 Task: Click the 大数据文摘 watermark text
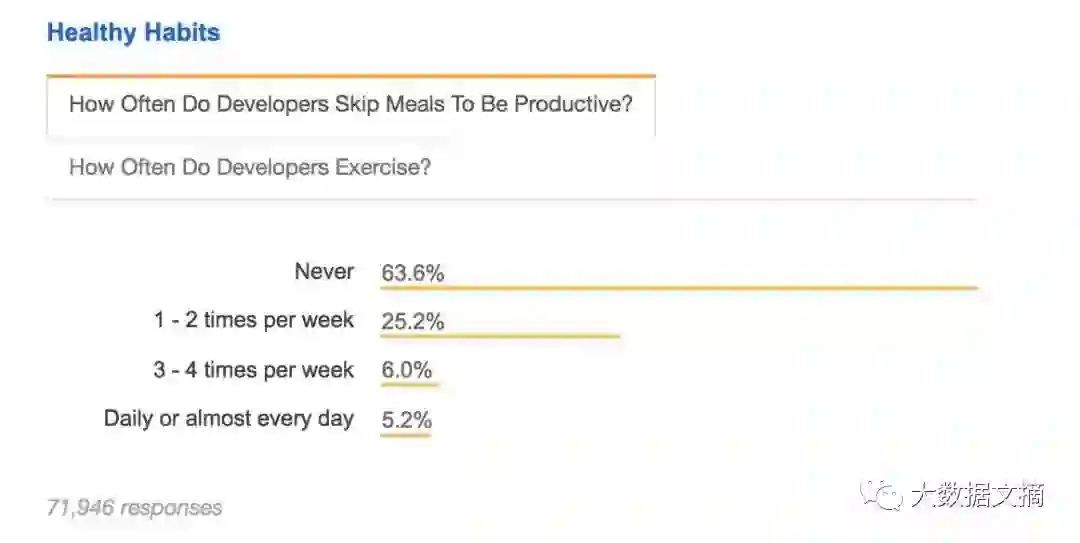(x=977, y=495)
